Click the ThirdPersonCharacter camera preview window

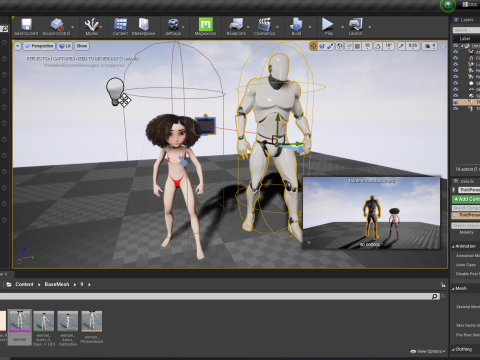371,213
